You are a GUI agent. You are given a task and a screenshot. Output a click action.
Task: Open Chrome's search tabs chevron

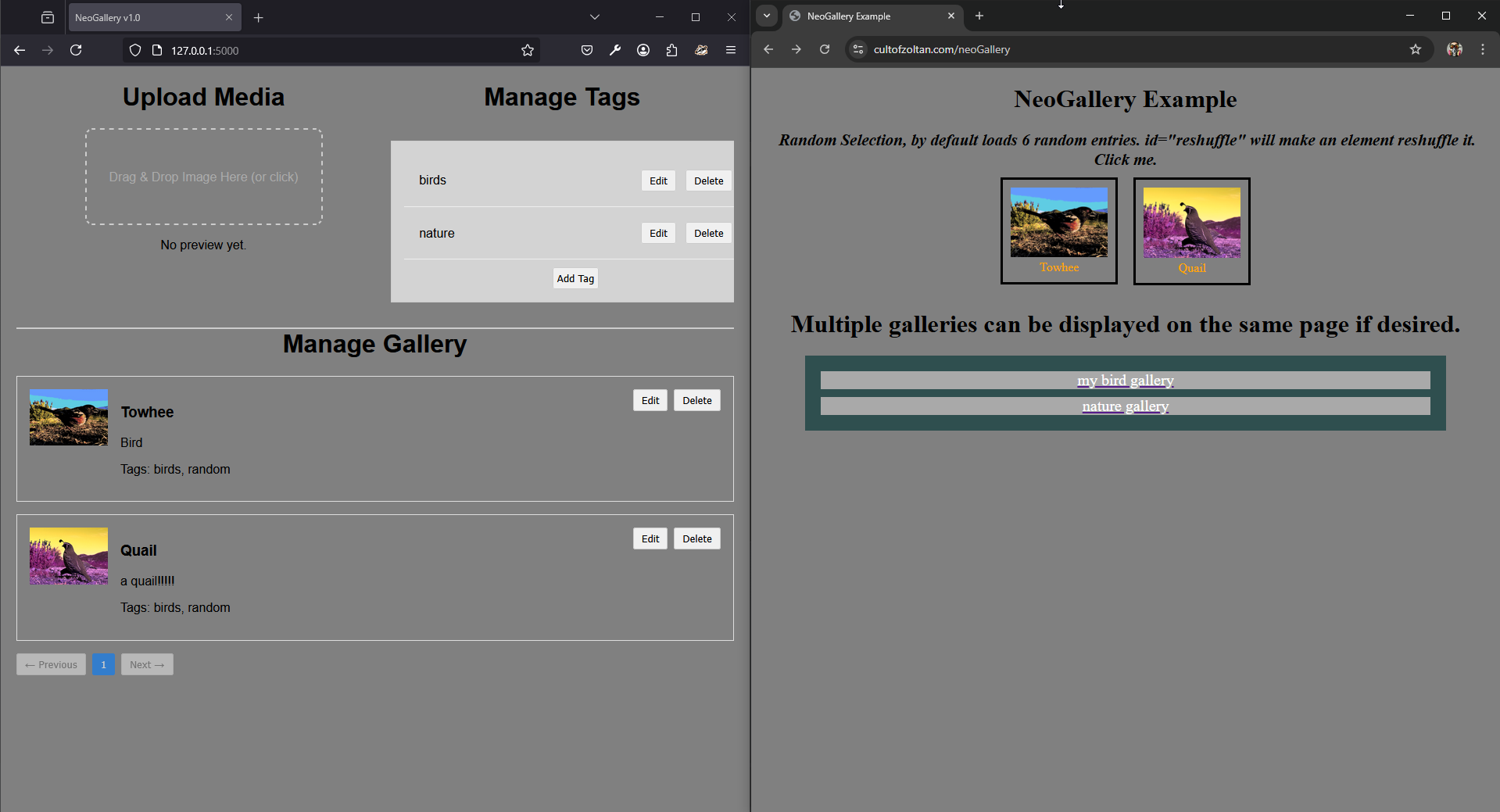click(x=766, y=16)
